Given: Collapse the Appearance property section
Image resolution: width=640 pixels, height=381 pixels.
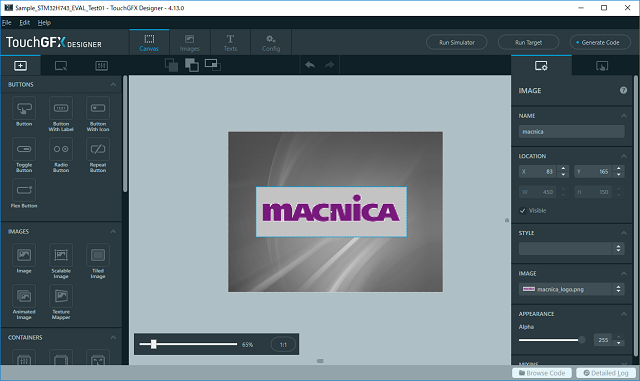Looking at the screenshot, I should pos(624,314).
